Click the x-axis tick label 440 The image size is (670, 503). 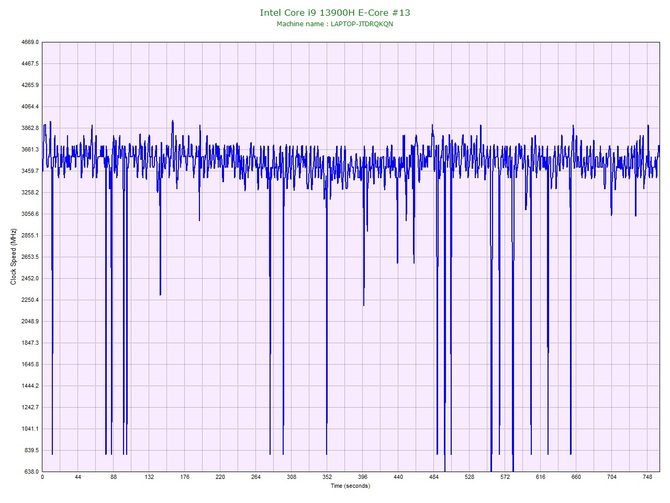(x=398, y=477)
